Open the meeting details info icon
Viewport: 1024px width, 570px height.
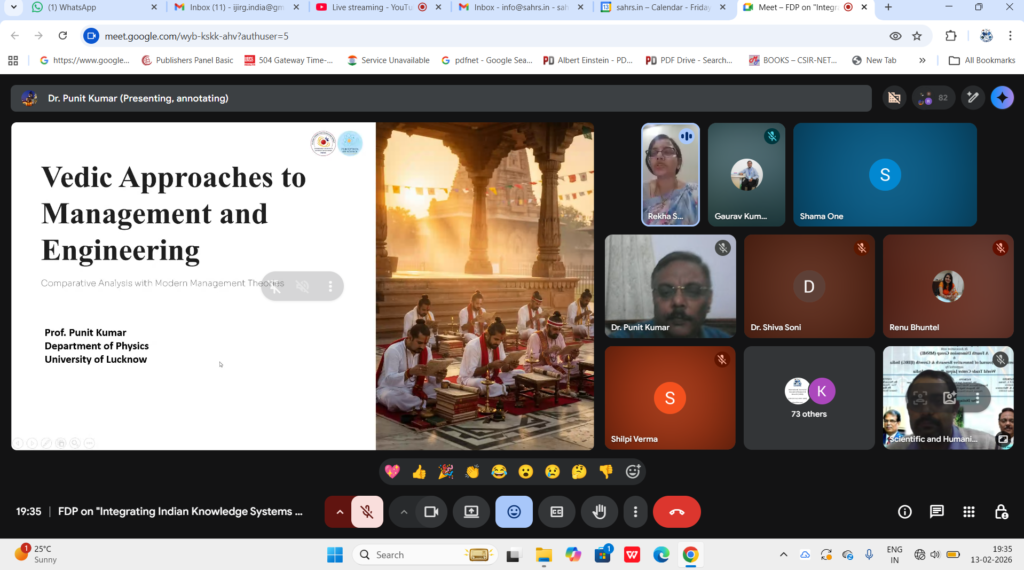click(x=905, y=512)
